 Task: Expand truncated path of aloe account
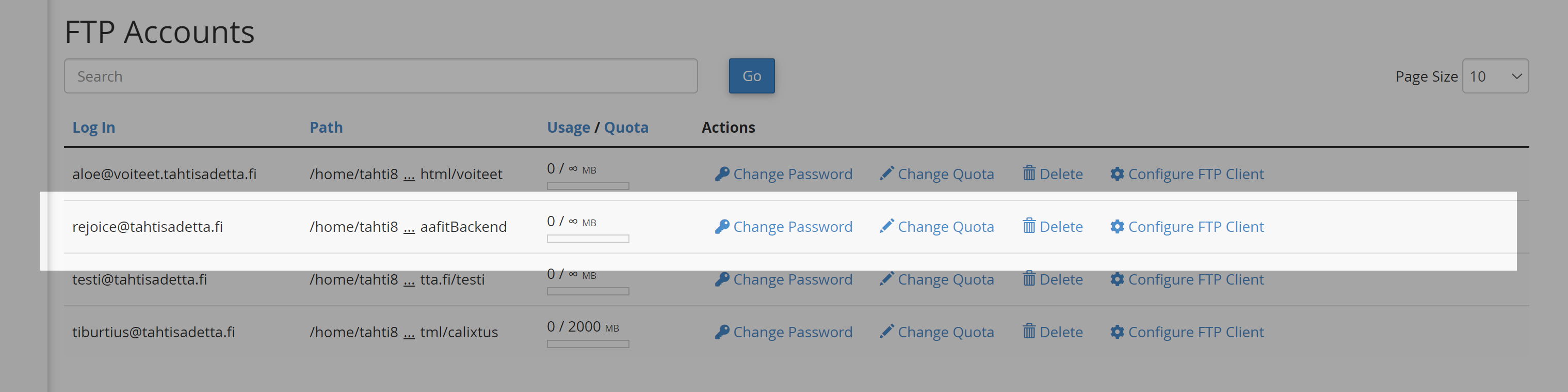[x=409, y=175]
